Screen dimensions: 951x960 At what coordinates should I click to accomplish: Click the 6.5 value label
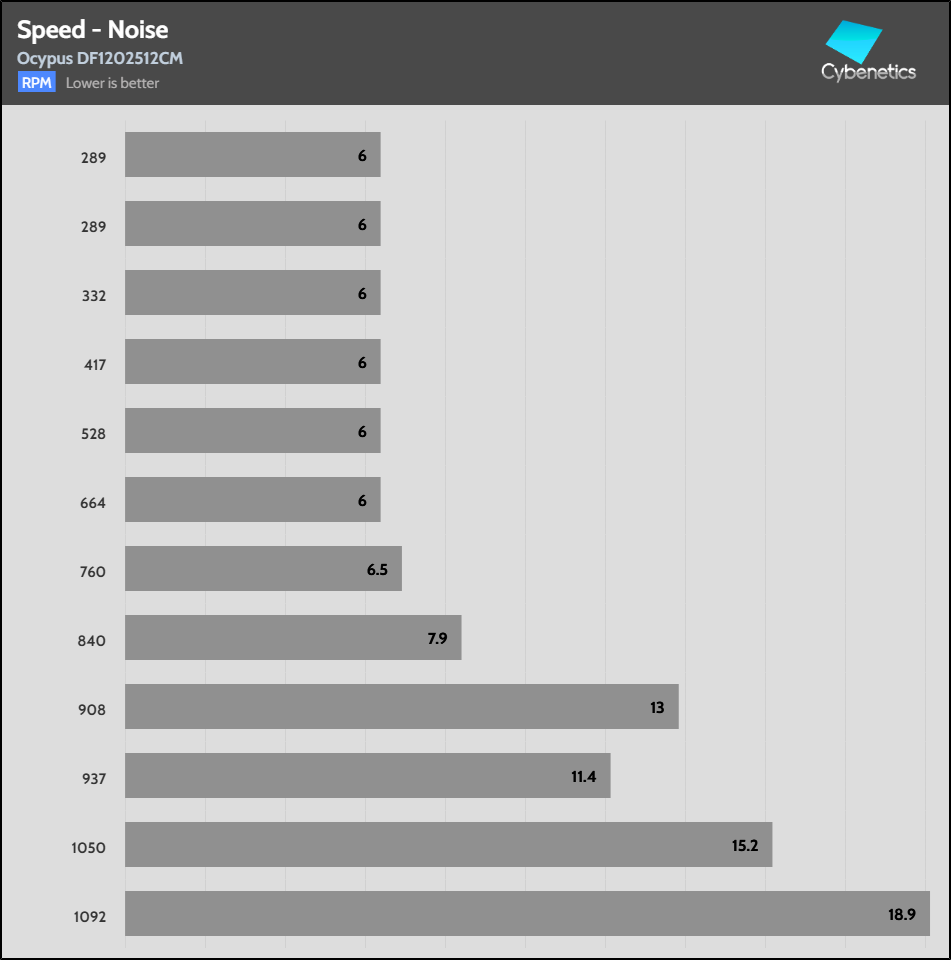click(x=377, y=569)
